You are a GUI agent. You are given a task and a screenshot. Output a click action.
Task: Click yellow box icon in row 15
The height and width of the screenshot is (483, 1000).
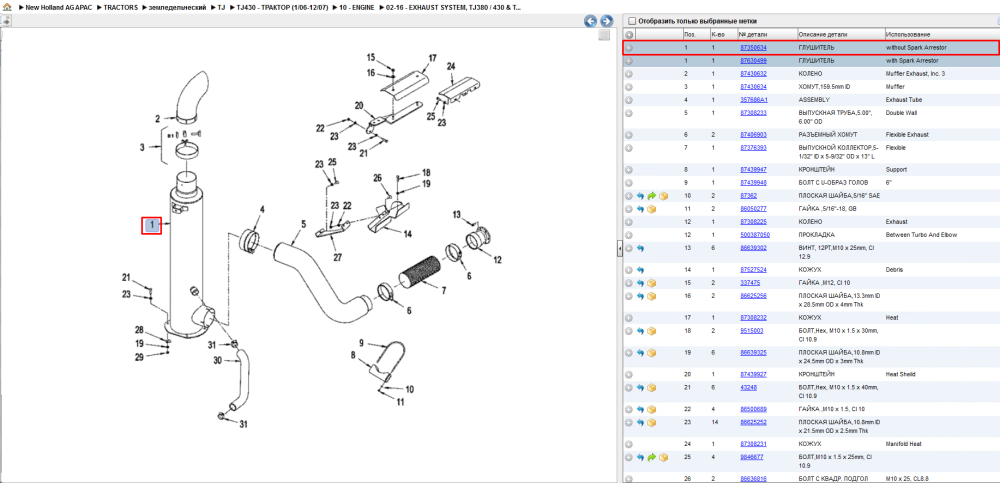pos(652,283)
